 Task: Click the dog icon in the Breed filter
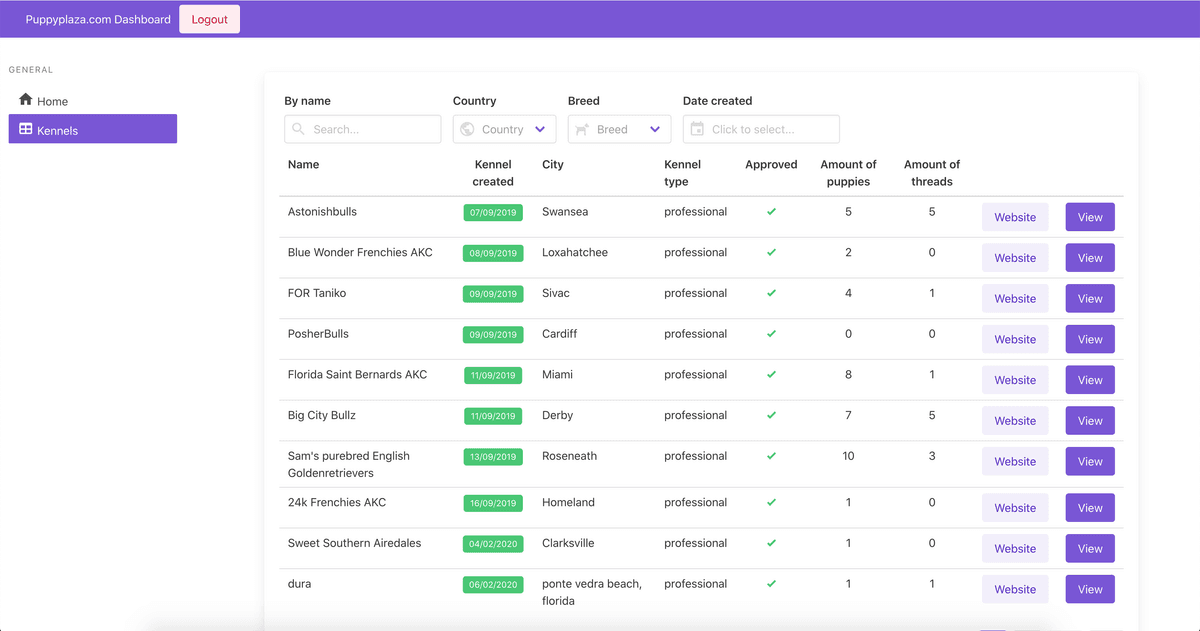tap(582, 129)
